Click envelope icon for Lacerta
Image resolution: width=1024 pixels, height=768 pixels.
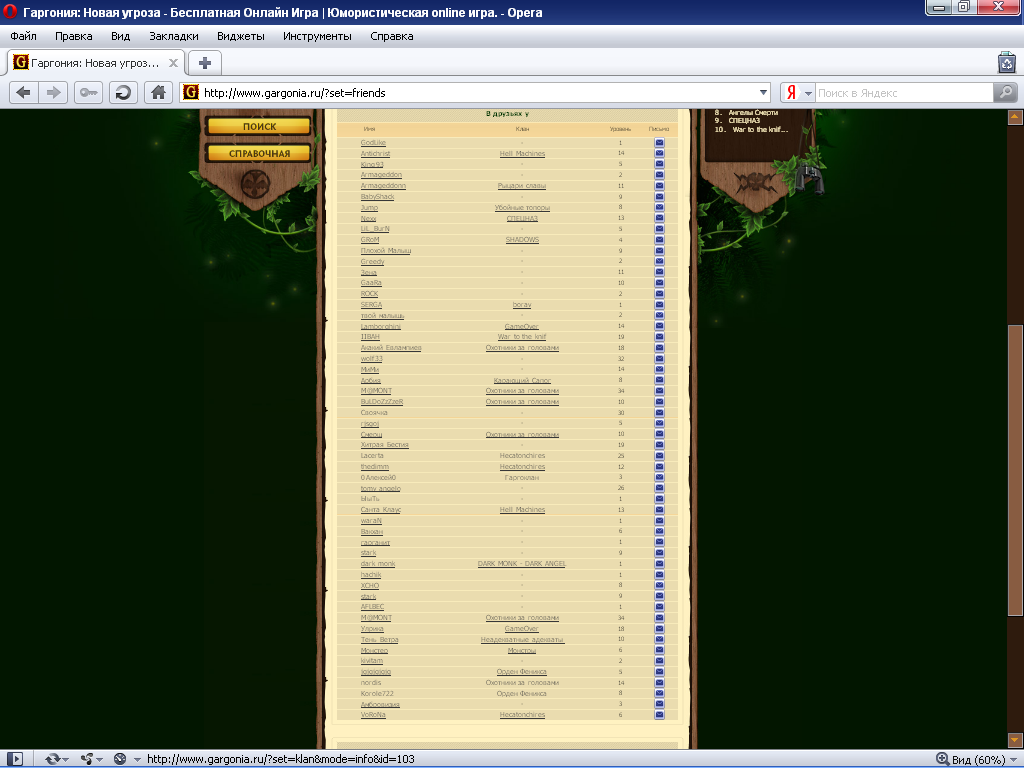click(x=659, y=456)
